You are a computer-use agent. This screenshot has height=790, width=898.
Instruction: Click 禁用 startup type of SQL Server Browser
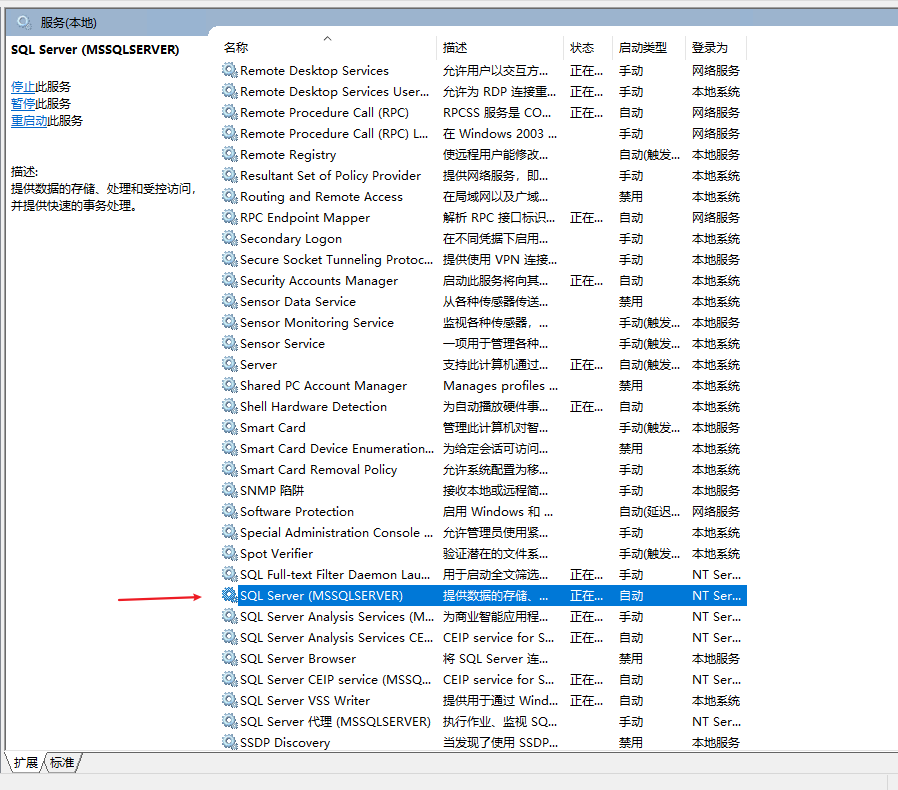click(x=631, y=659)
